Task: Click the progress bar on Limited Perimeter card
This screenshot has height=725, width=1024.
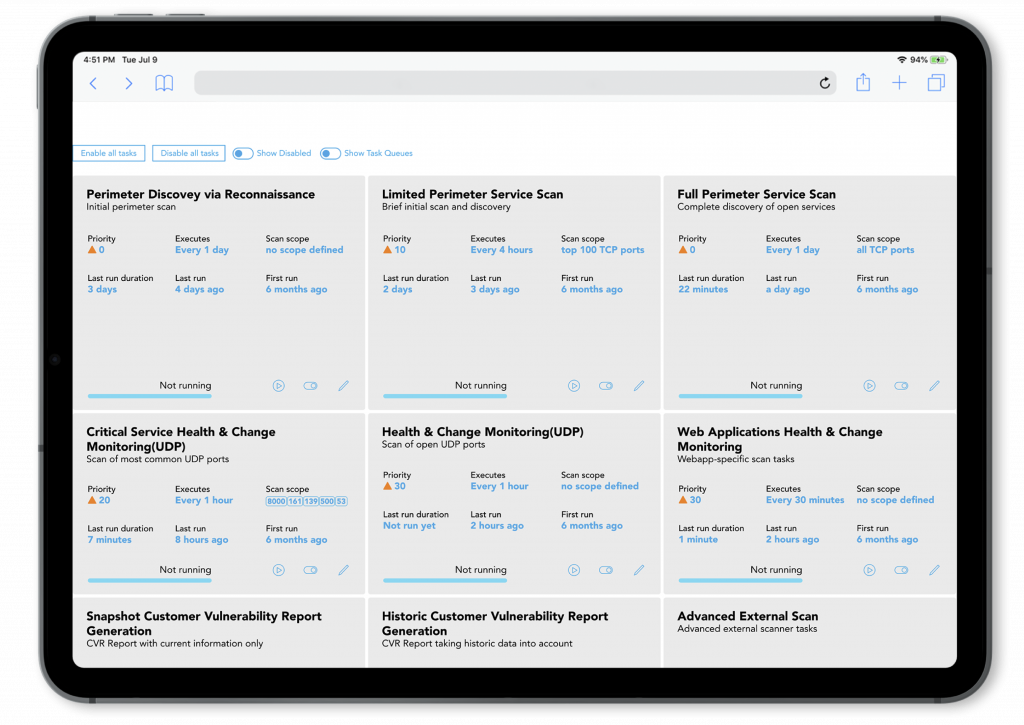Action: pos(444,396)
